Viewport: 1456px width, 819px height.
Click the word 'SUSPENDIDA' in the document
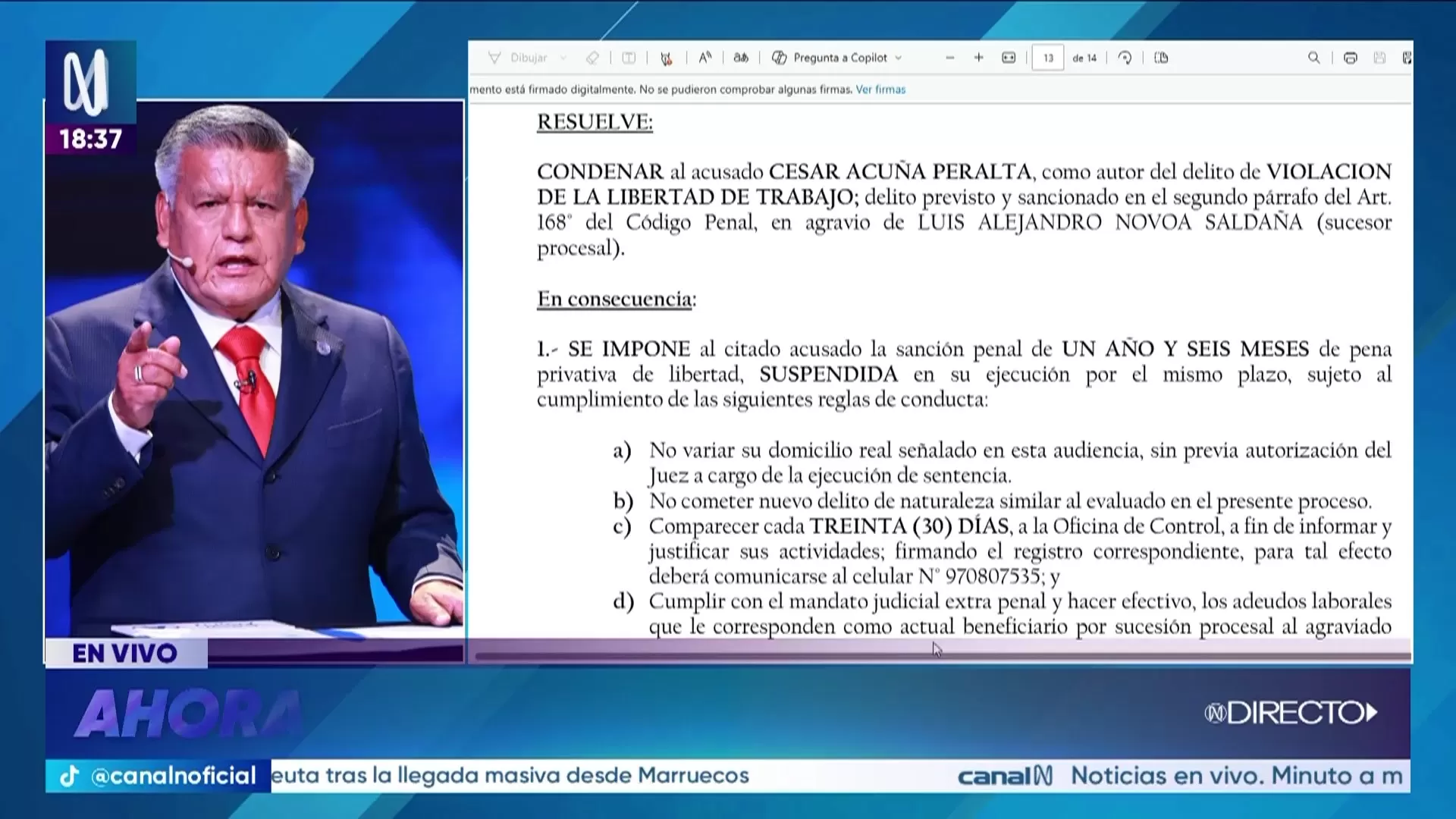pos(829,375)
